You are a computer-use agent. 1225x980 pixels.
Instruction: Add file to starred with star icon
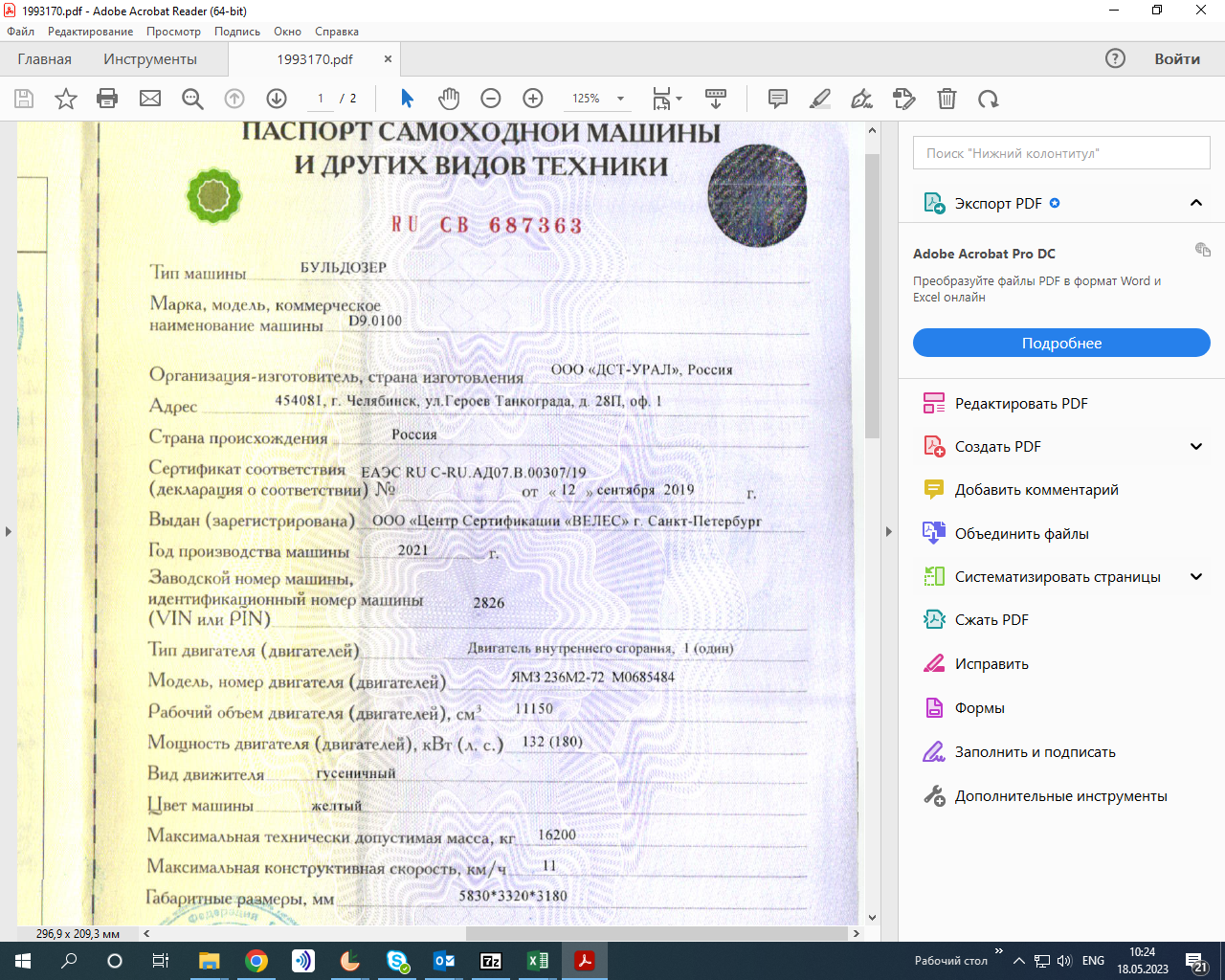point(65,99)
